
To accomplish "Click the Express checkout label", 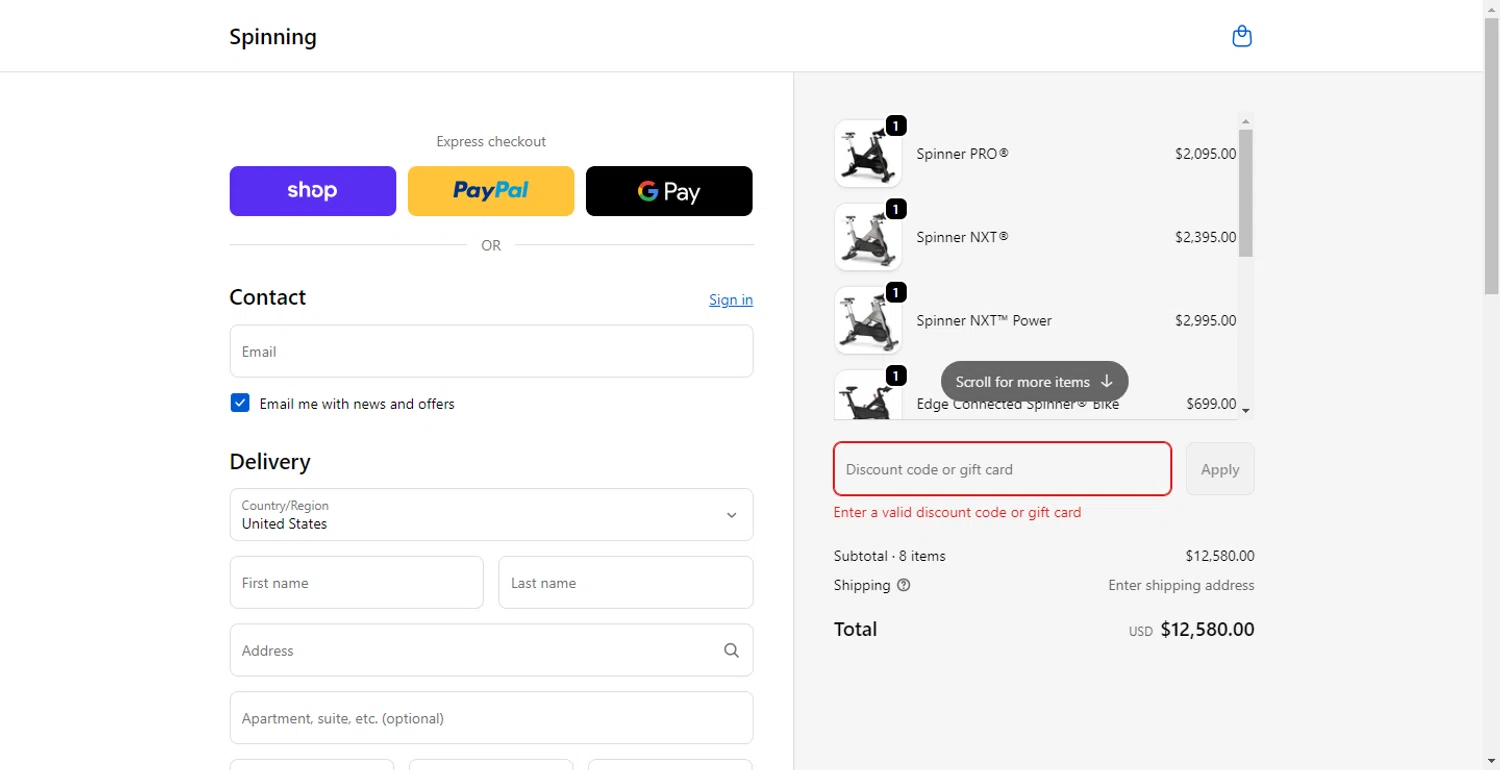I will [491, 141].
